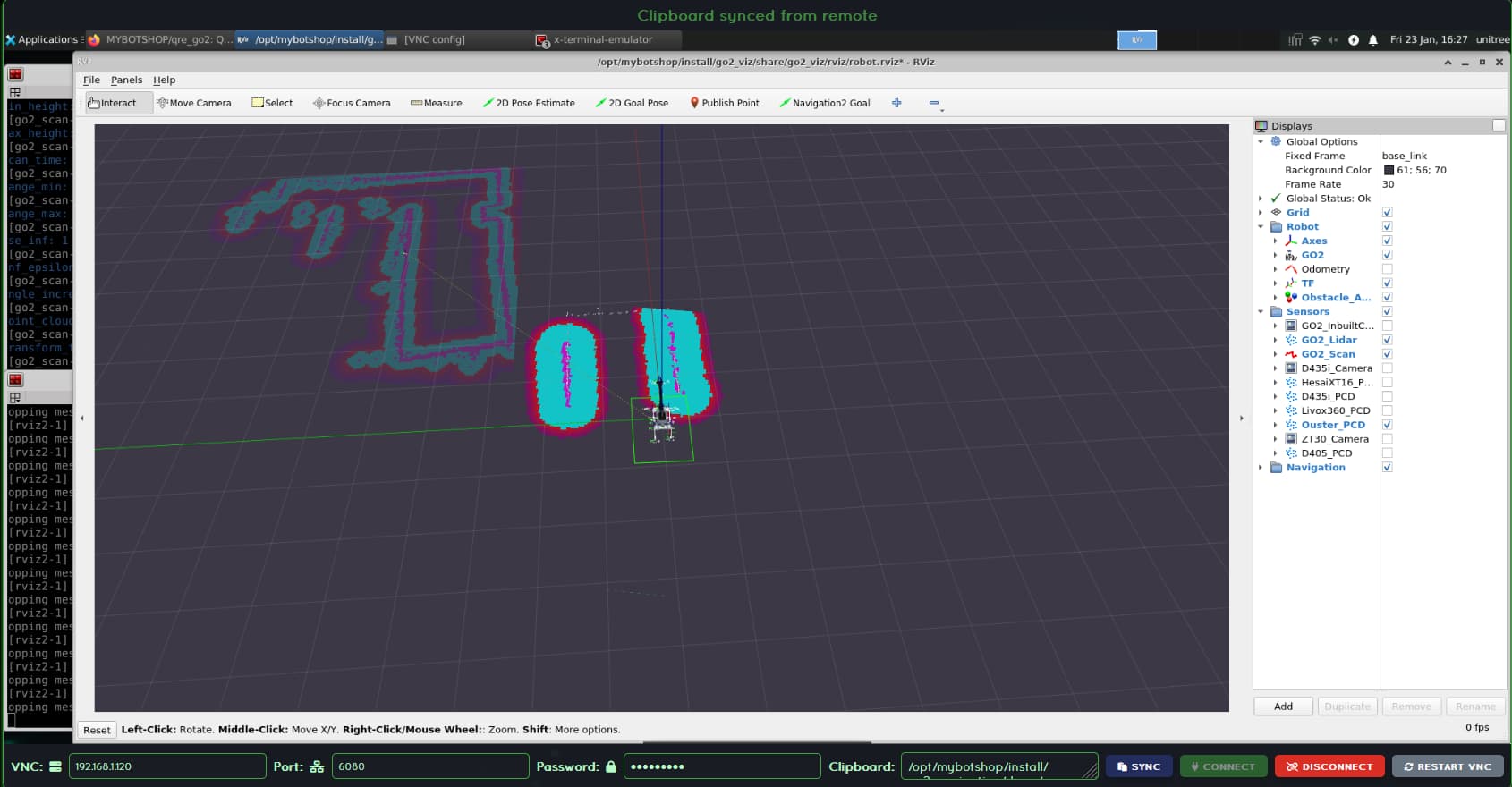Enable the Odometry display checkbox
The height and width of the screenshot is (787, 1512).
(x=1387, y=269)
